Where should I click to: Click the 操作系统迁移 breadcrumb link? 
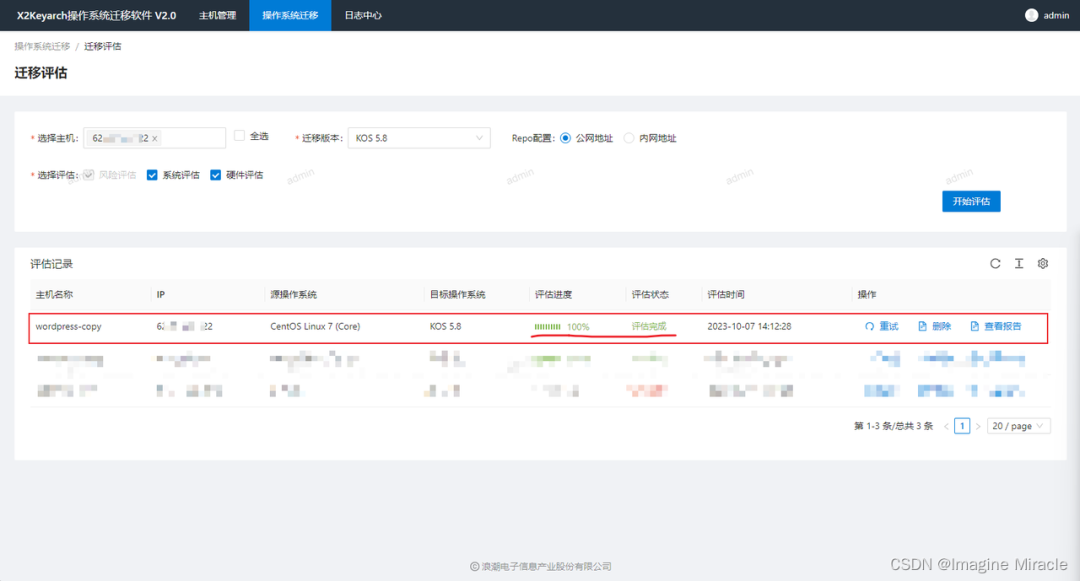42,46
